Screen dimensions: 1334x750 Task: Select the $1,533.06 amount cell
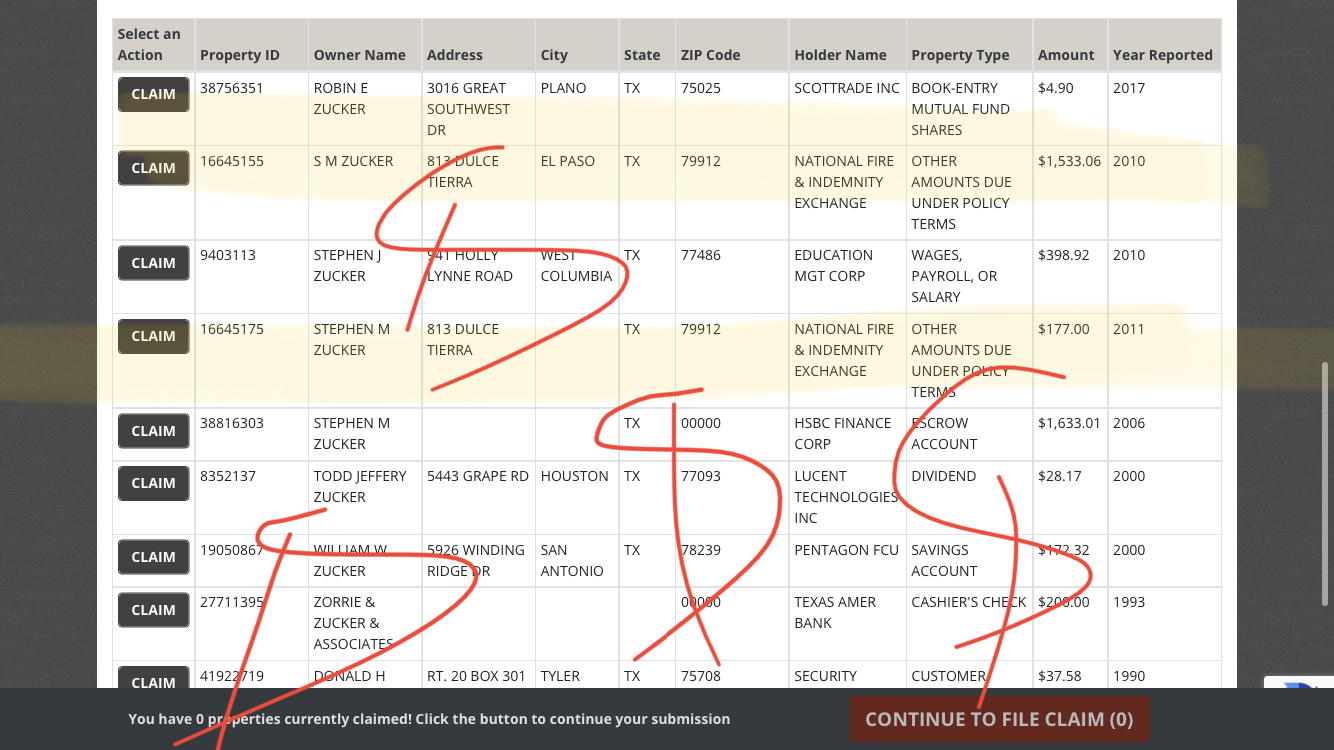1069,161
